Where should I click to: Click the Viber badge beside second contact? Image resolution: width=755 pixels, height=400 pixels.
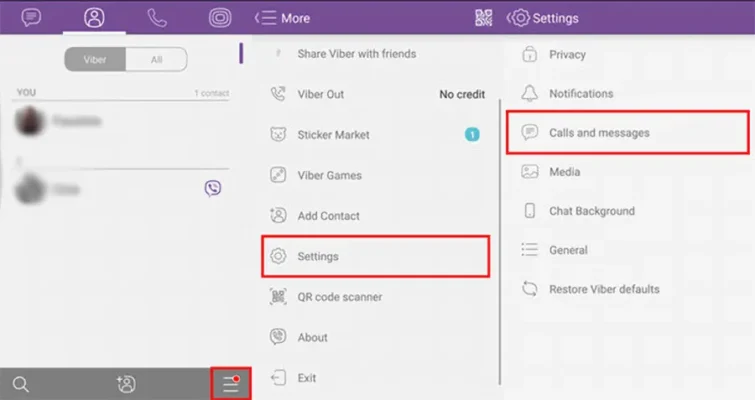point(212,188)
